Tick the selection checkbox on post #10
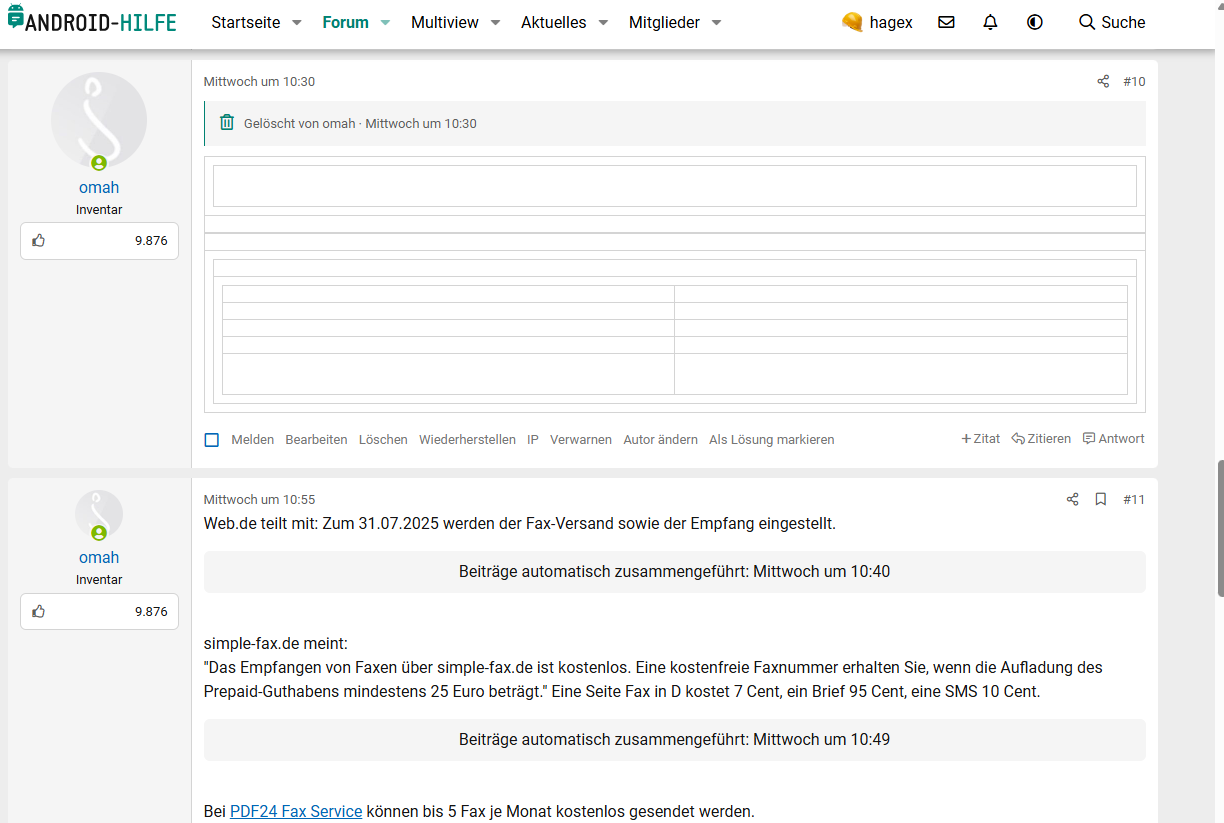The height and width of the screenshot is (823, 1224). (211, 440)
